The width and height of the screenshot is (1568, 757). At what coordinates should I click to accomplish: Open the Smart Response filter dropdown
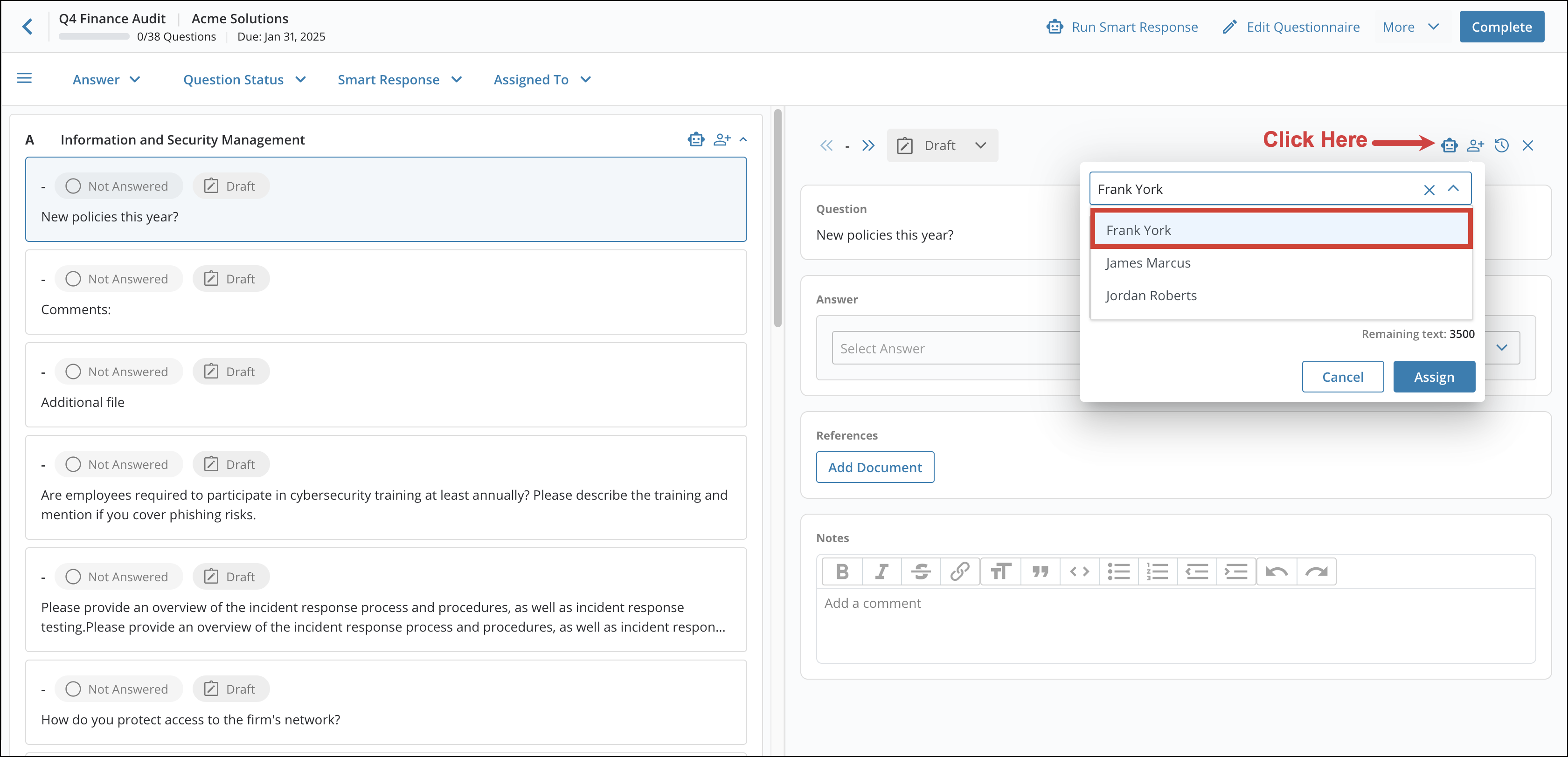click(400, 80)
